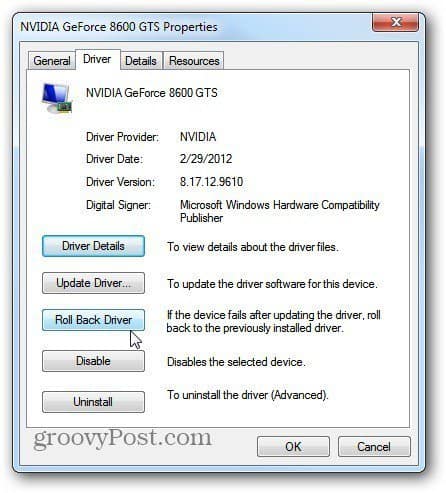446x493 pixels.
Task: Click the dialog title bar text
Action: (x=119, y=27)
